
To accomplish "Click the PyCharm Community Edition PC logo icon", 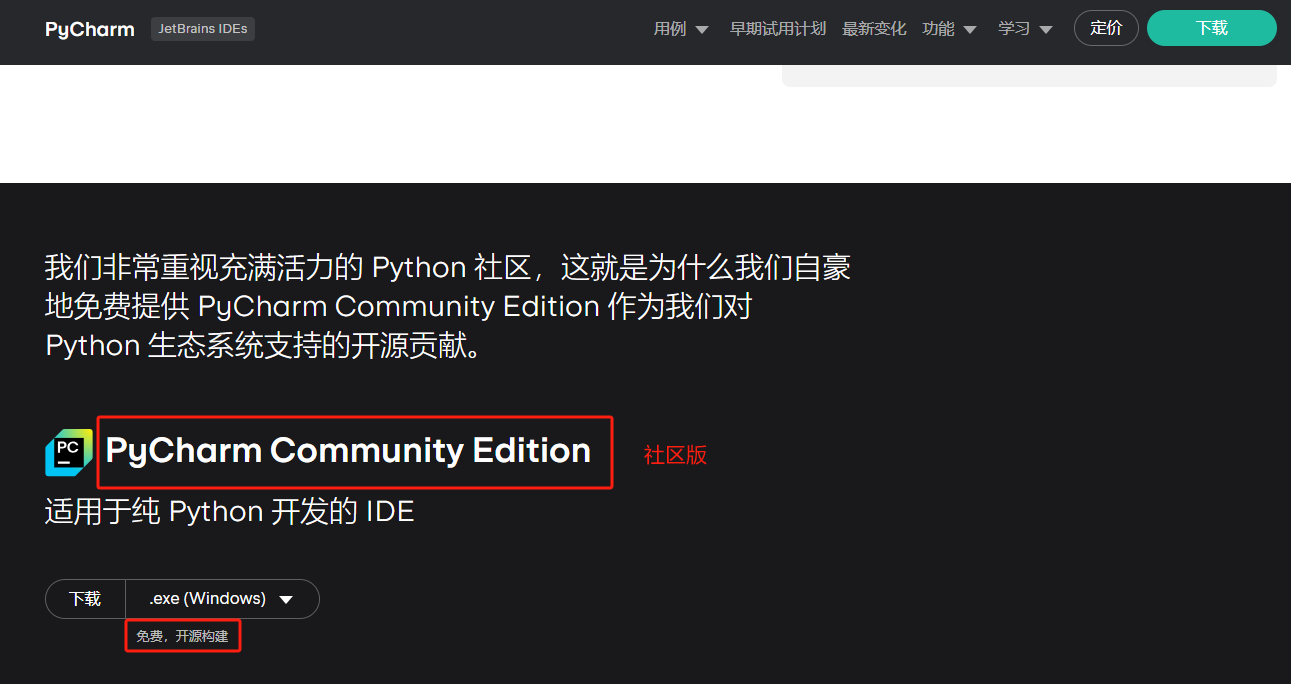I will tap(69, 452).
